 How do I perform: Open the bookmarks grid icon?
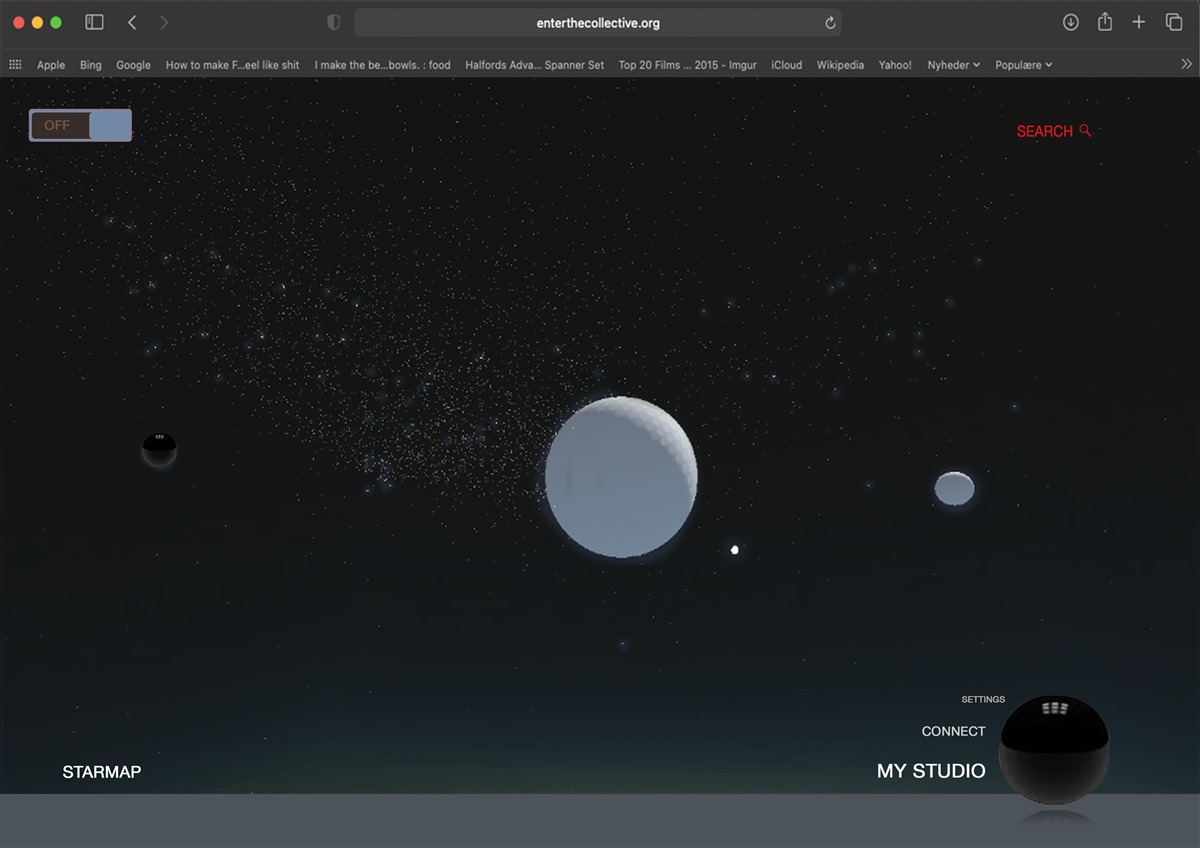[16, 65]
